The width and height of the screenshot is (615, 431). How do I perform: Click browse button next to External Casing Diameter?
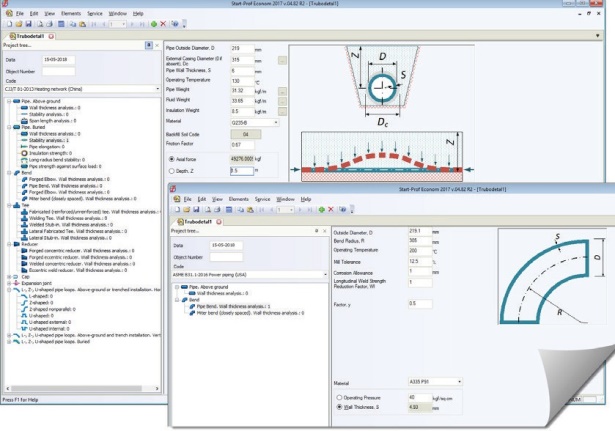[x=282, y=61]
